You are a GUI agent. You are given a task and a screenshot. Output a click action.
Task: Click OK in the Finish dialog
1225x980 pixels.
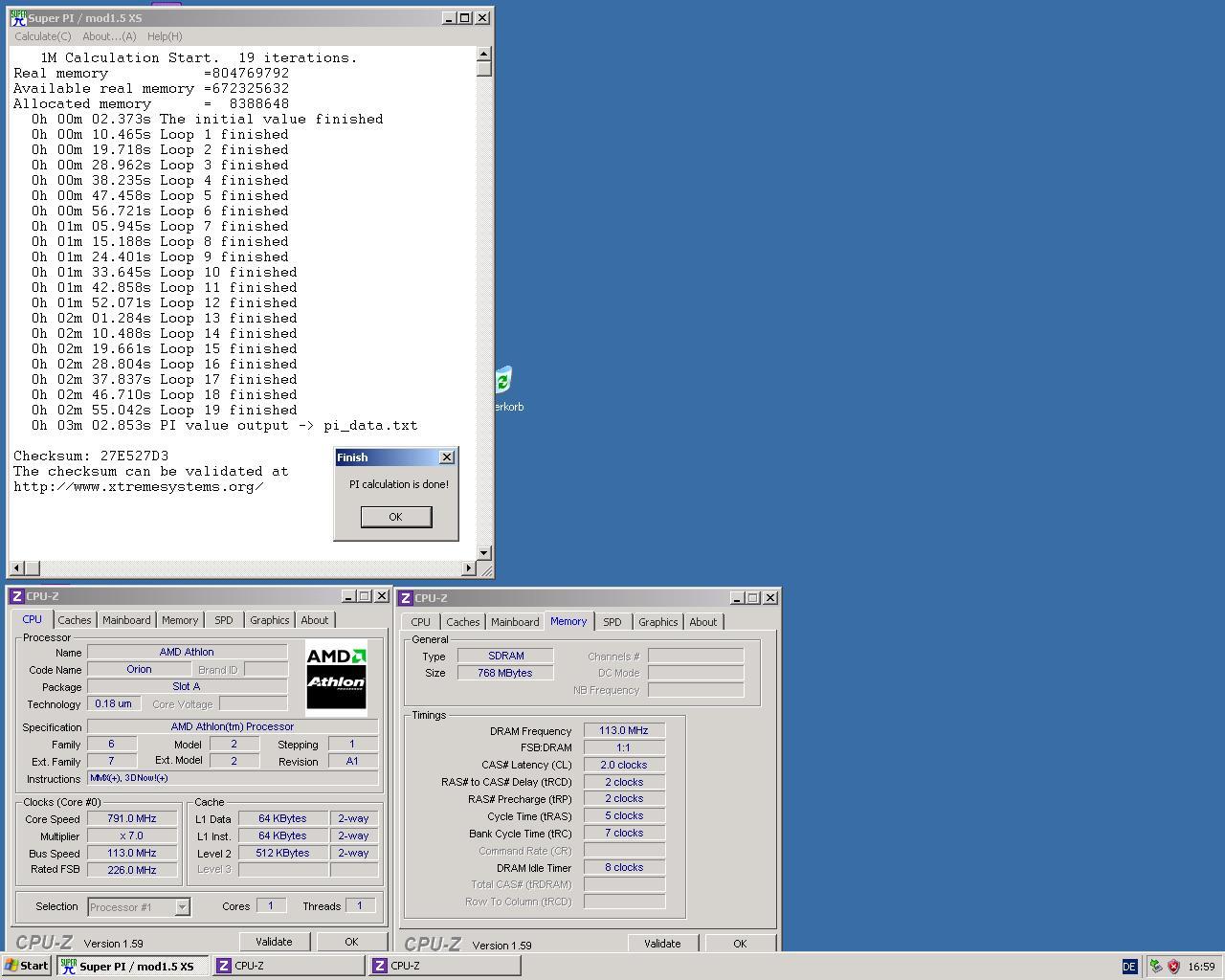pyautogui.click(x=395, y=517)
